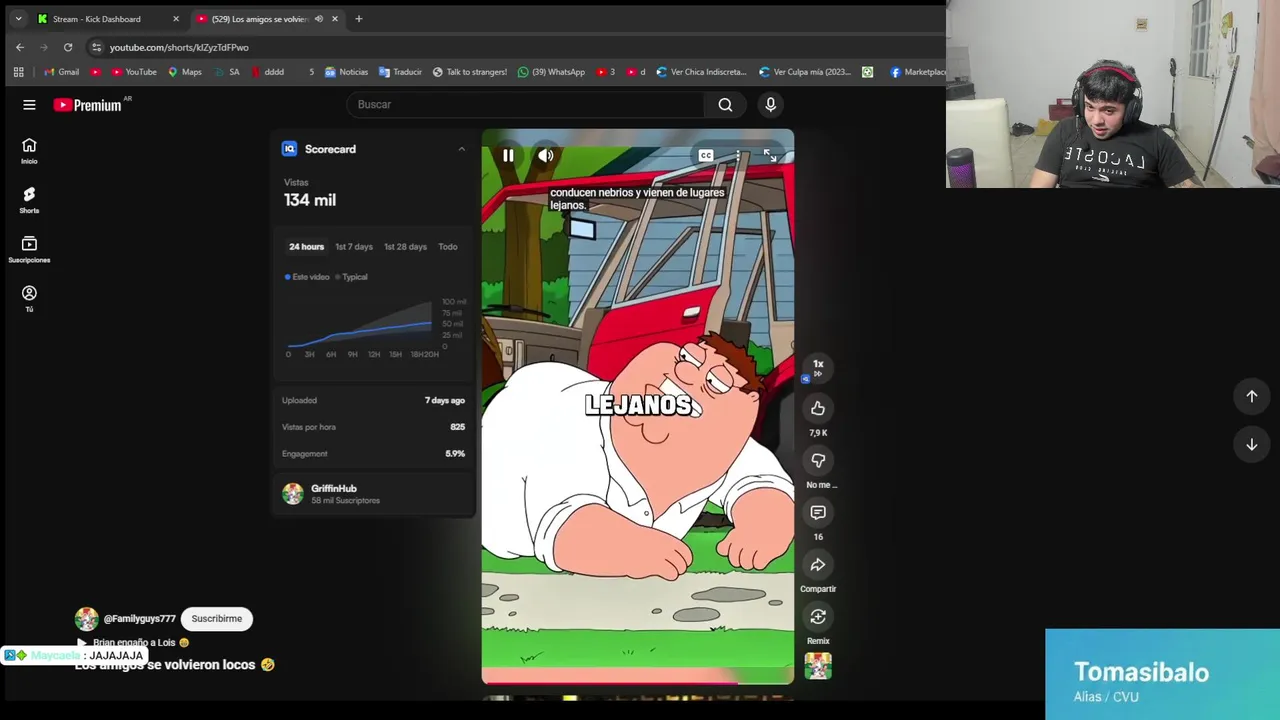
Task: Select the 1st 7 days tab
Action: 353,247
